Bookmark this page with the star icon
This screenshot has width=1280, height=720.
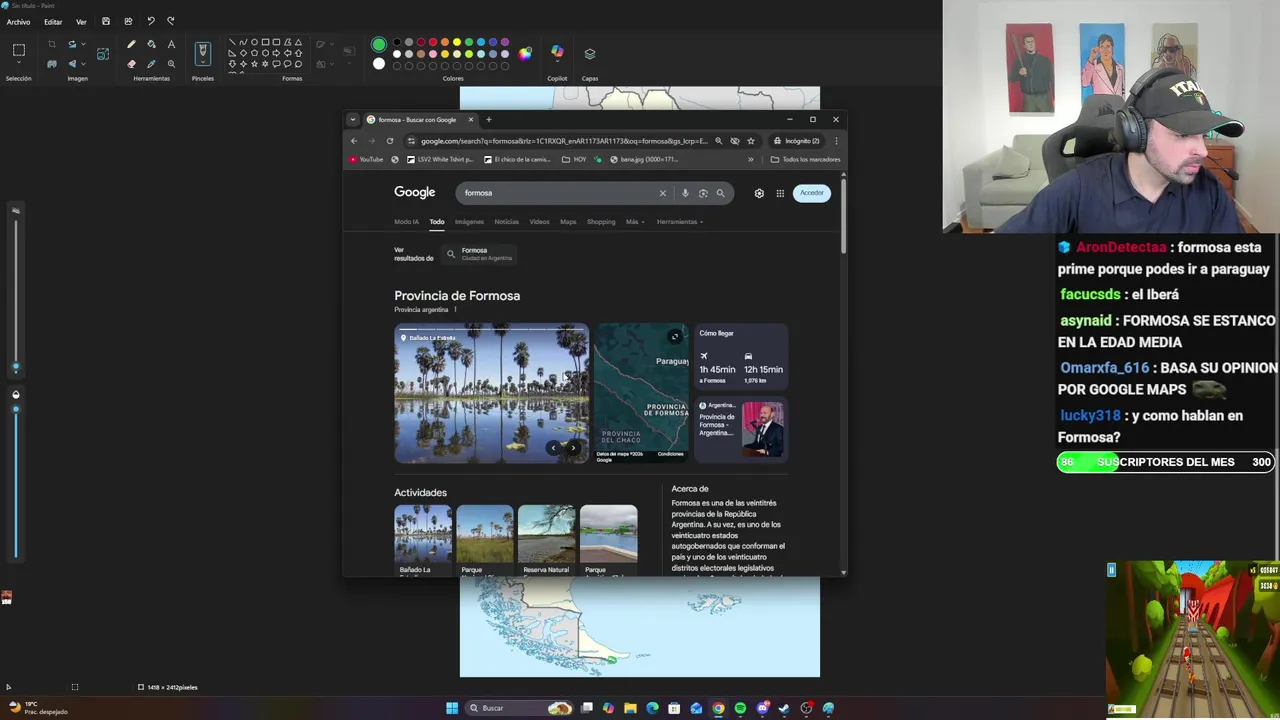[751, 141]
